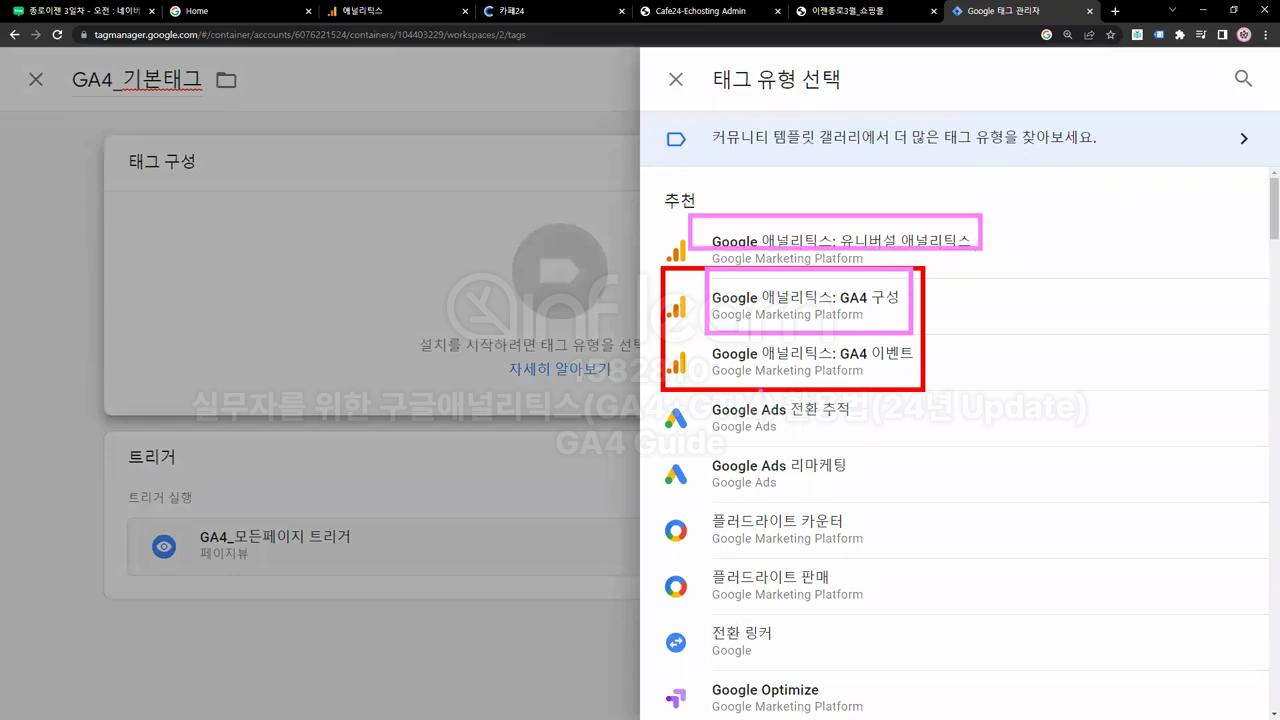Edit the tag name GA4_기본태그
Viewport: 1280px width, 720px height.
tap(137, 80)
